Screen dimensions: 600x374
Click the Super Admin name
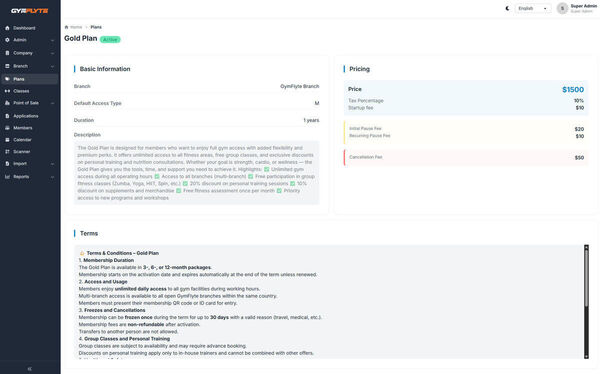coord(584,6)
